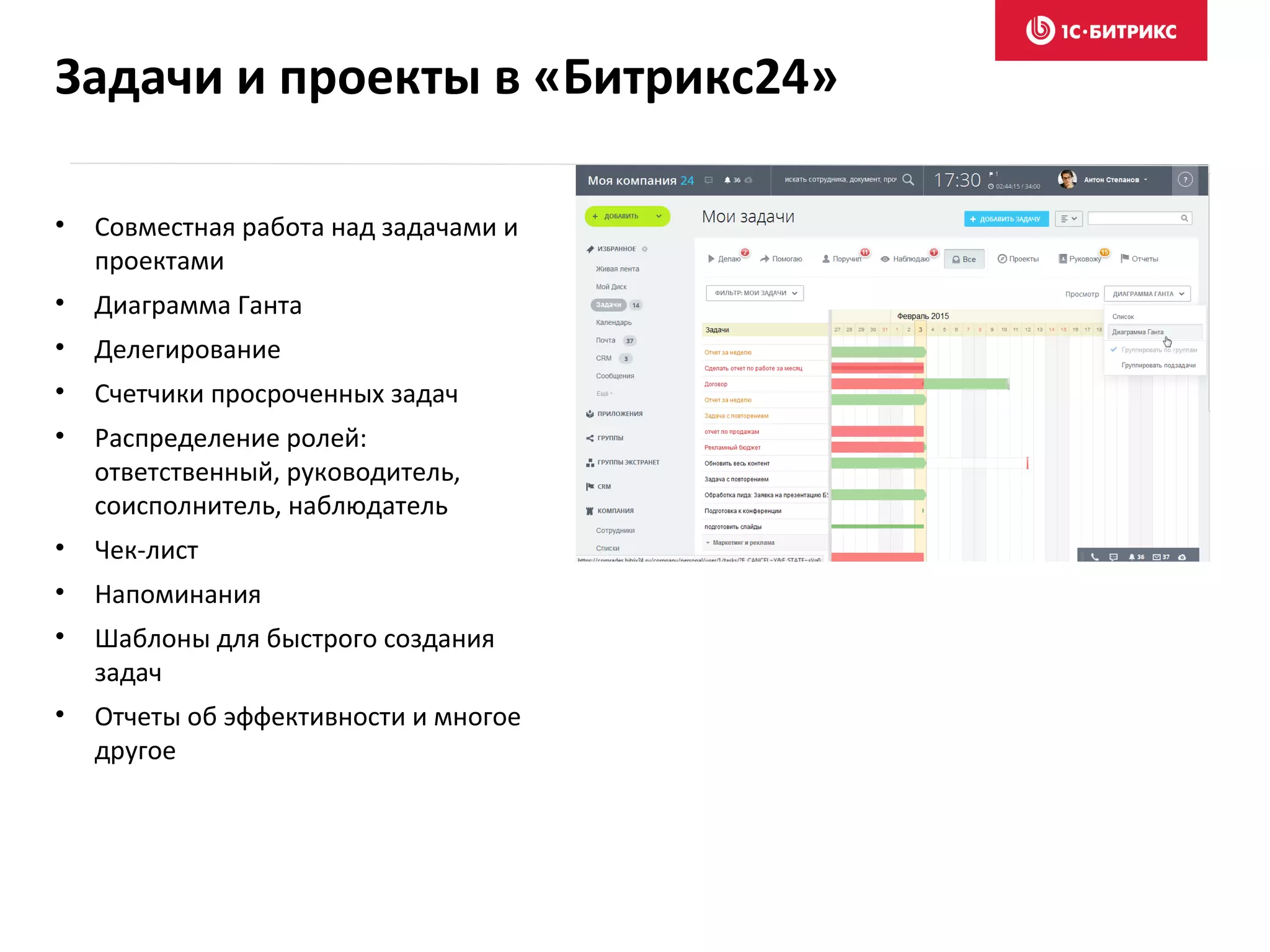Screen dimensions: 1270x952
Task: Open Антон Степанов user menu arrow
Action: pos(1145,180)
